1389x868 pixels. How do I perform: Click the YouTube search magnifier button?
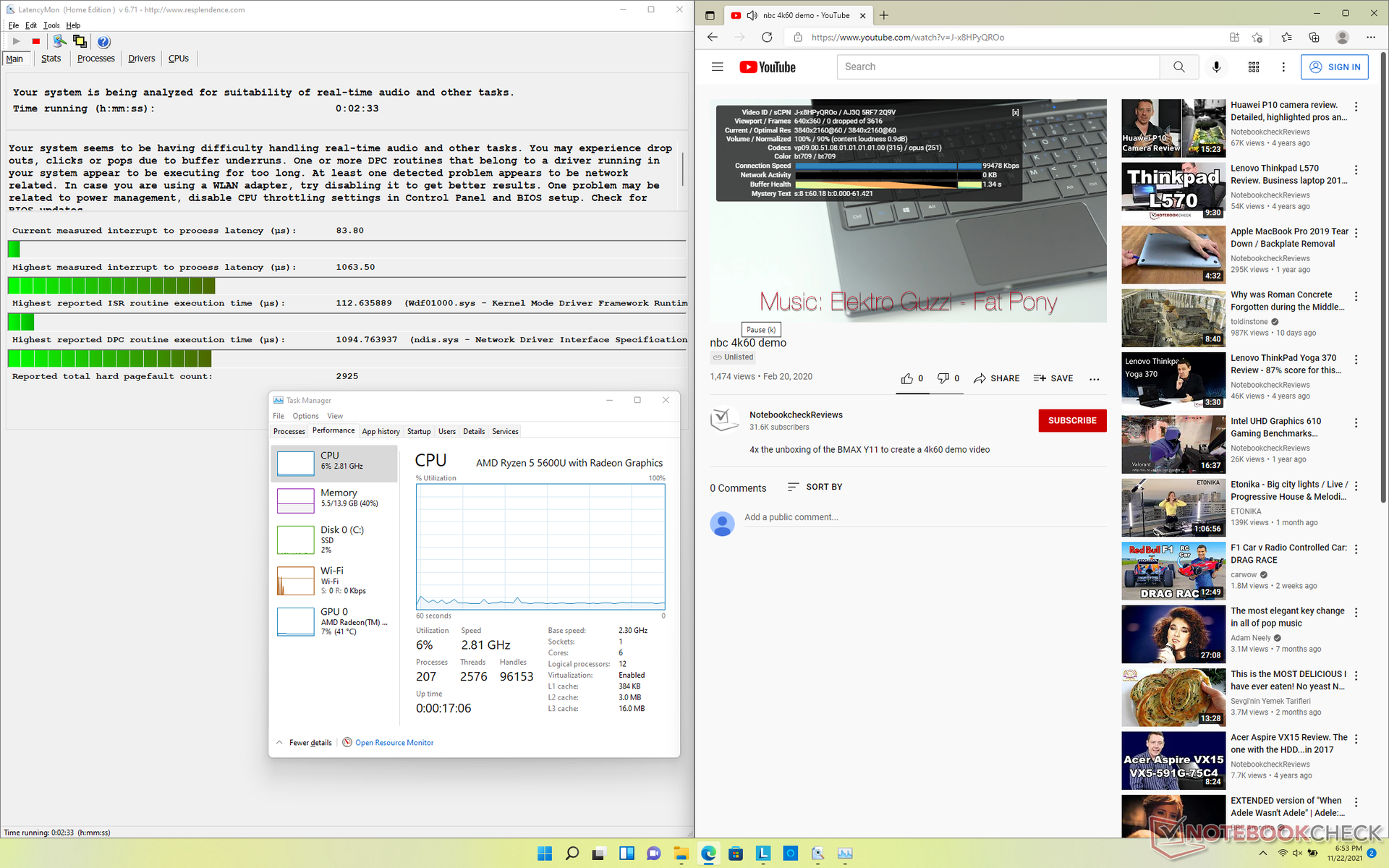[x=1178, y=67]
